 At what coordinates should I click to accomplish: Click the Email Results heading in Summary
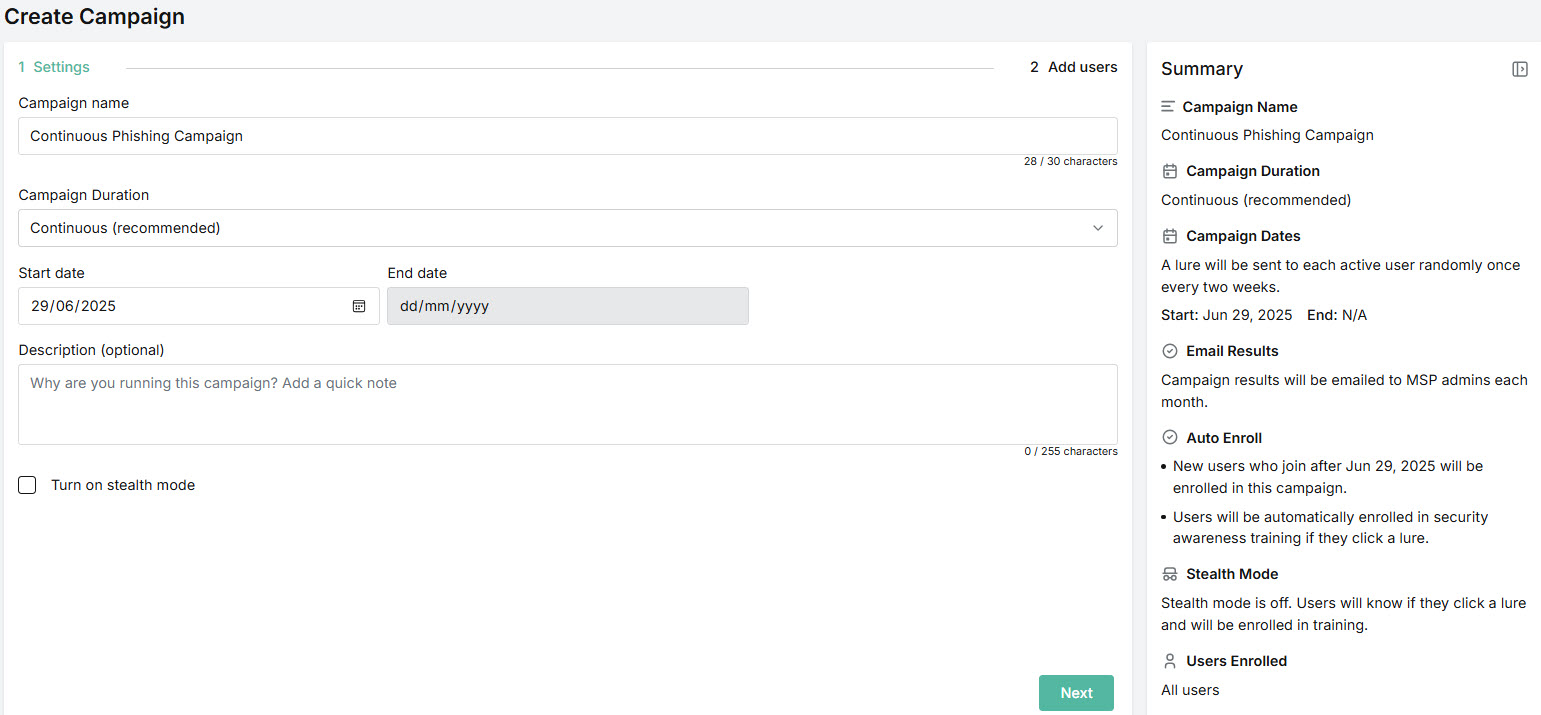1232,351
